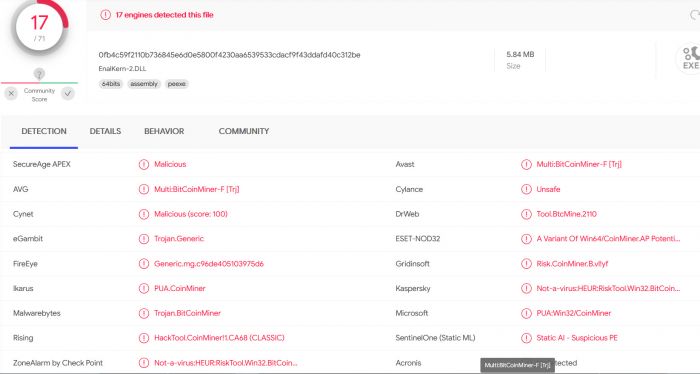Click 'Malicious (score: 100)' Cynet result
700x374 pixels.
pyautogui.click(x=191, y=214)
